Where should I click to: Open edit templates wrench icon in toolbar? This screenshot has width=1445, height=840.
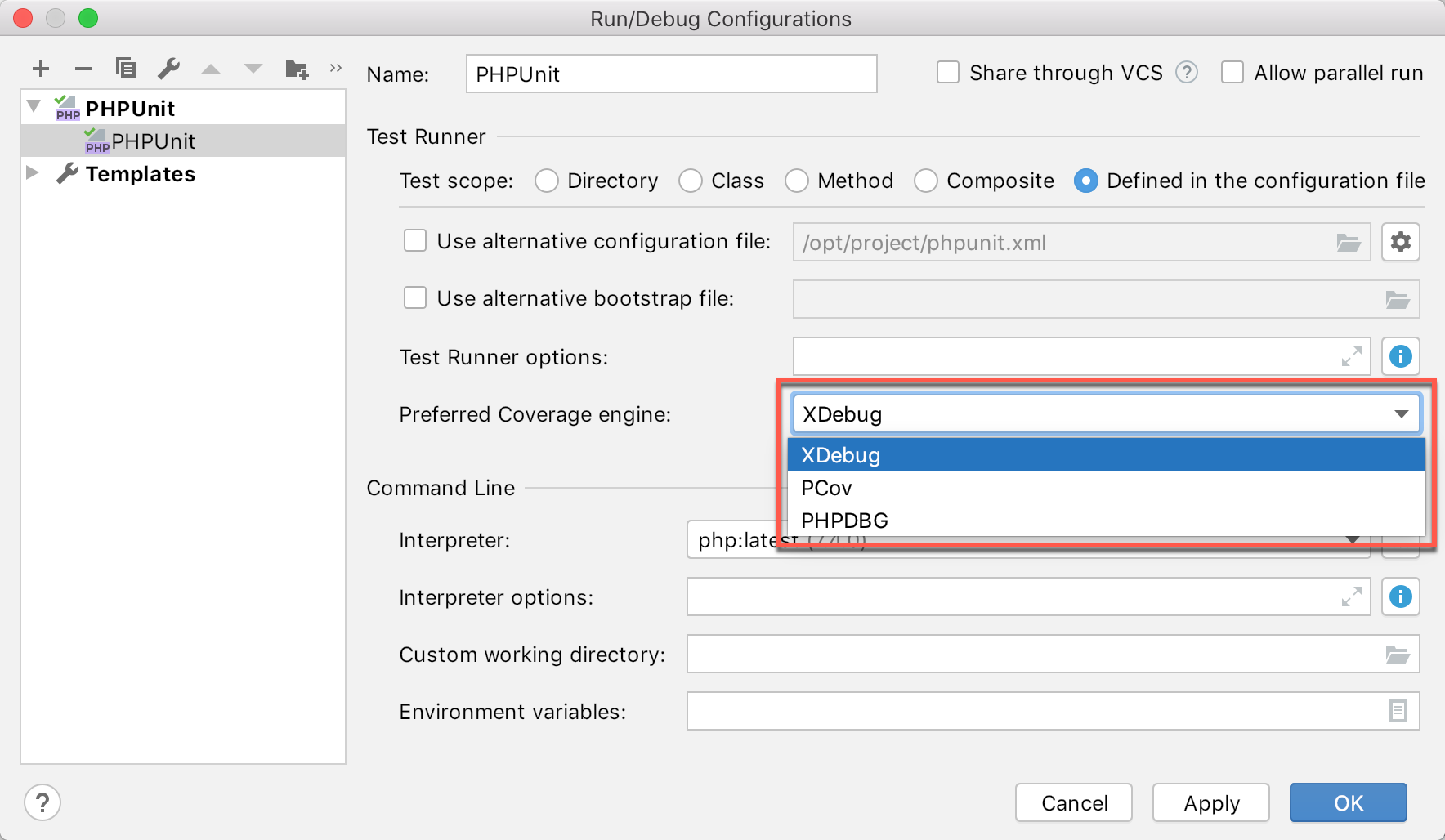coord(169,68)
